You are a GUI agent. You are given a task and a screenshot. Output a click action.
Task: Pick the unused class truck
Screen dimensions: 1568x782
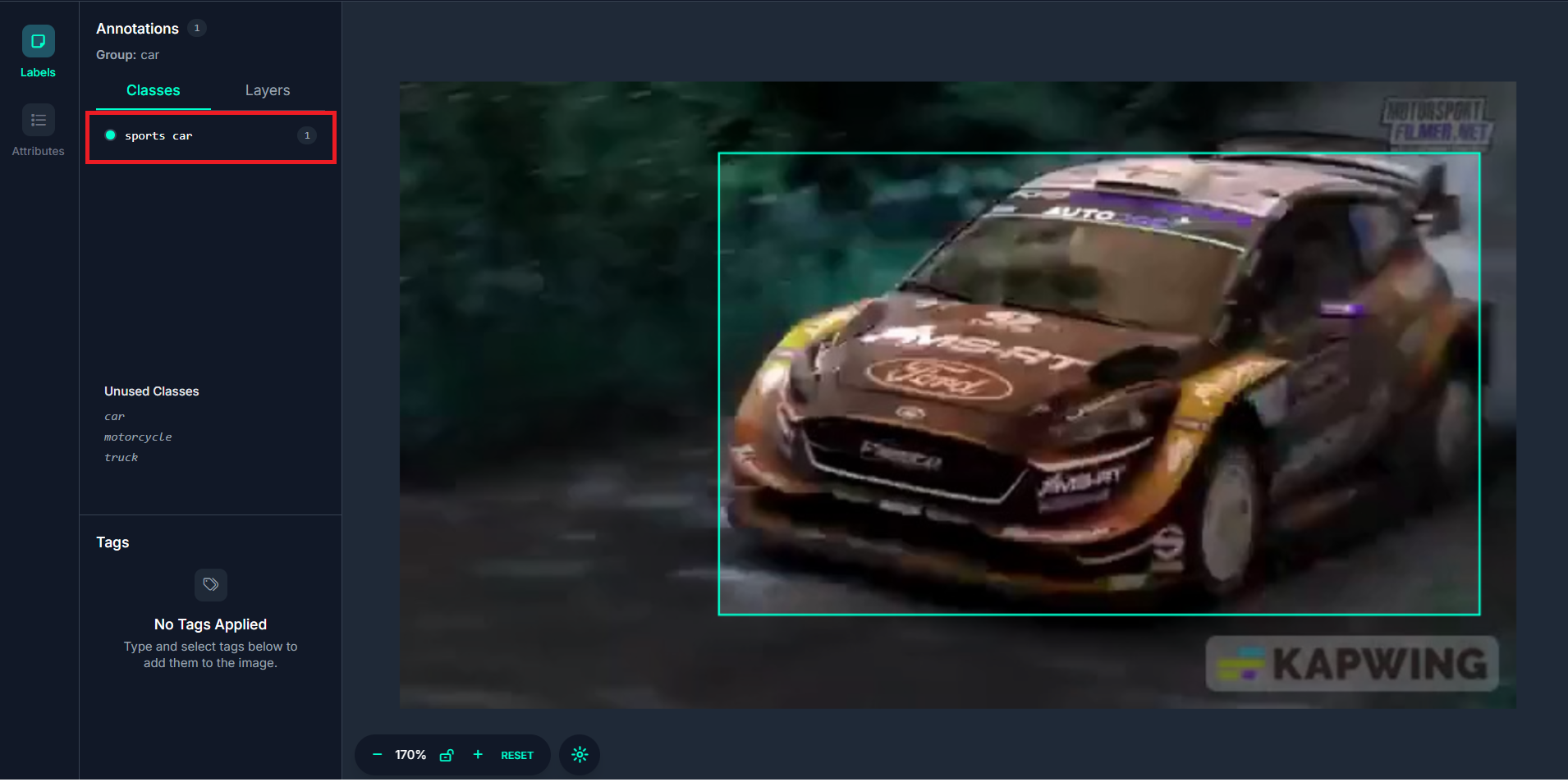coord(121,458)
